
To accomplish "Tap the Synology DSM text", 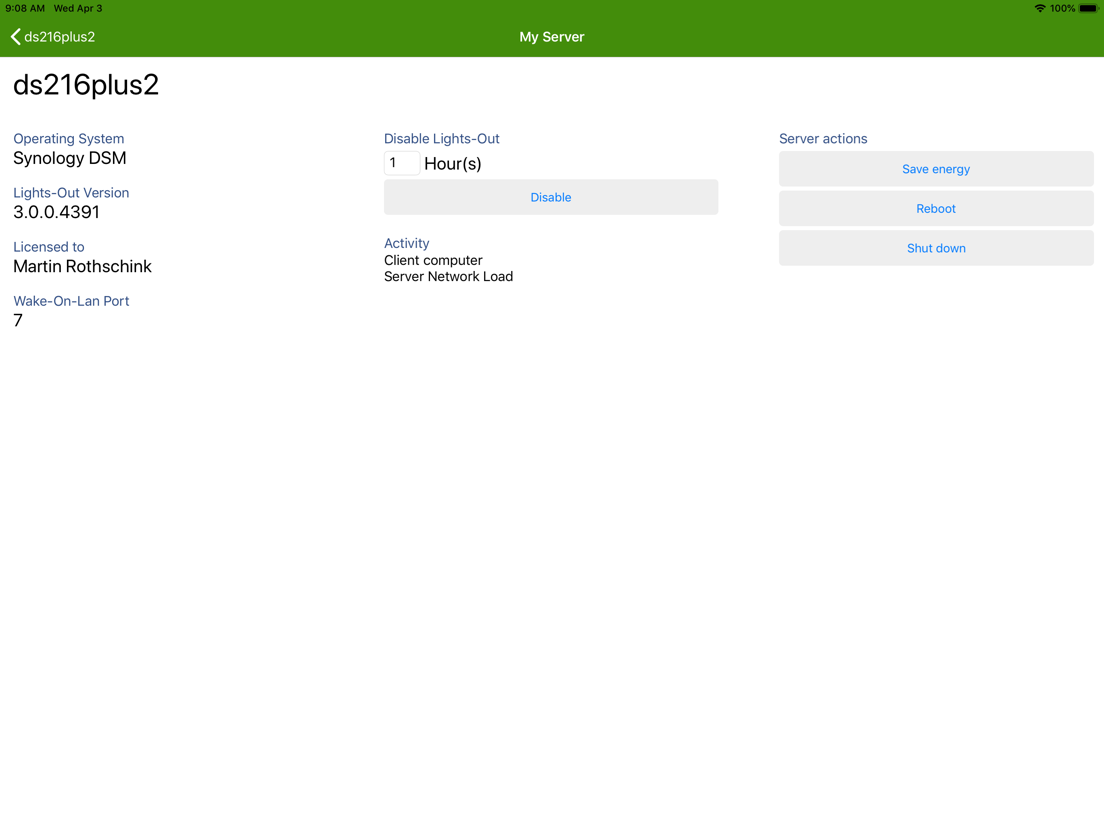I will click(70, 158).
